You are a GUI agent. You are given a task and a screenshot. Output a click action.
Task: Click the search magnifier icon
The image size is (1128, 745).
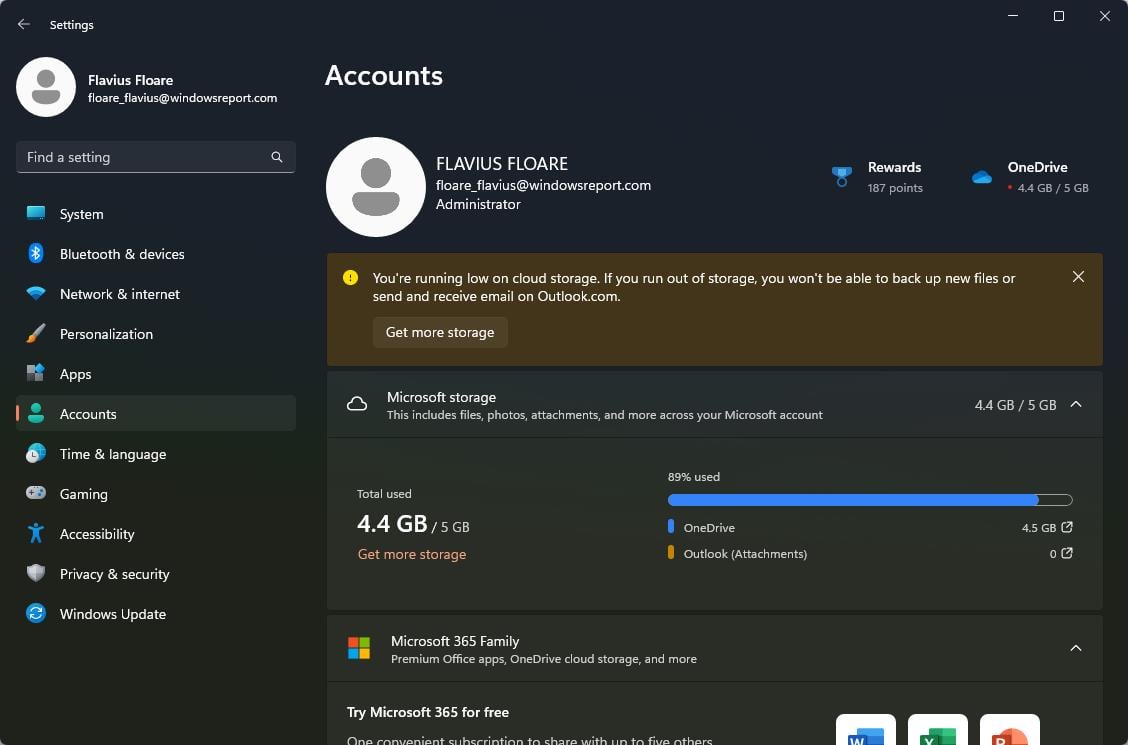[x=277, y=157]
